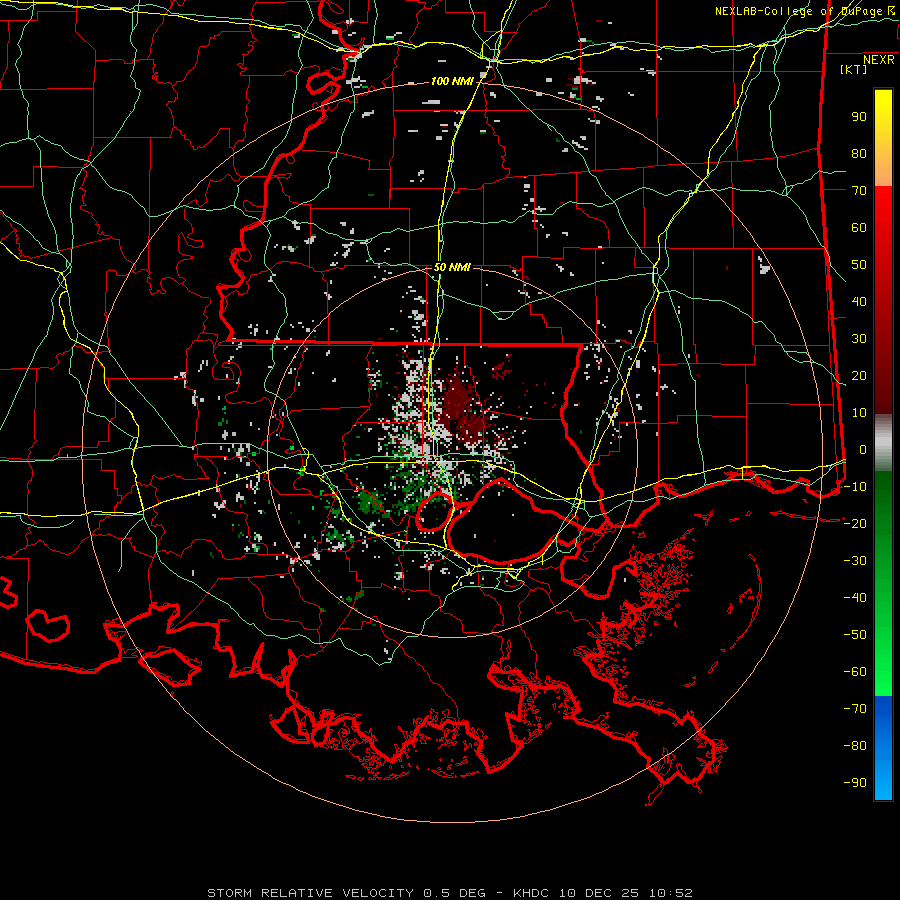The height and width of the screenshot is (900, 900).
Task: Click the 50 value on the velocity scale
Action: pos(859,265)
